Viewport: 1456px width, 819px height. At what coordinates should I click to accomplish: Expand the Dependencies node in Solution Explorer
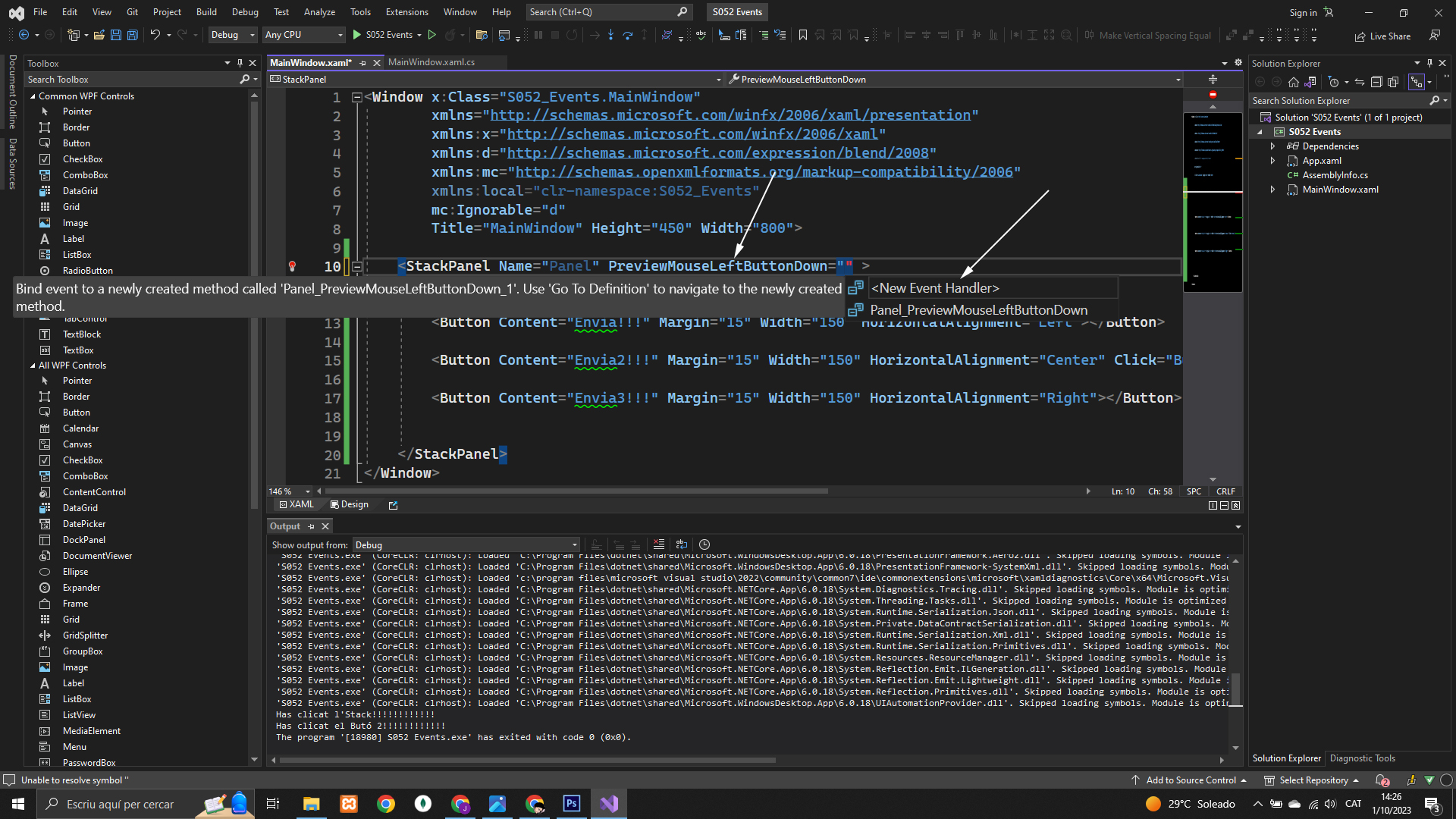(1273, 146)
